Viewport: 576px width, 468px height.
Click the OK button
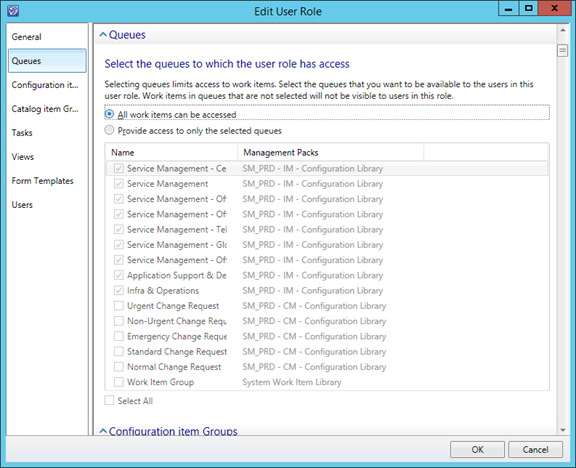click(477, 450)
